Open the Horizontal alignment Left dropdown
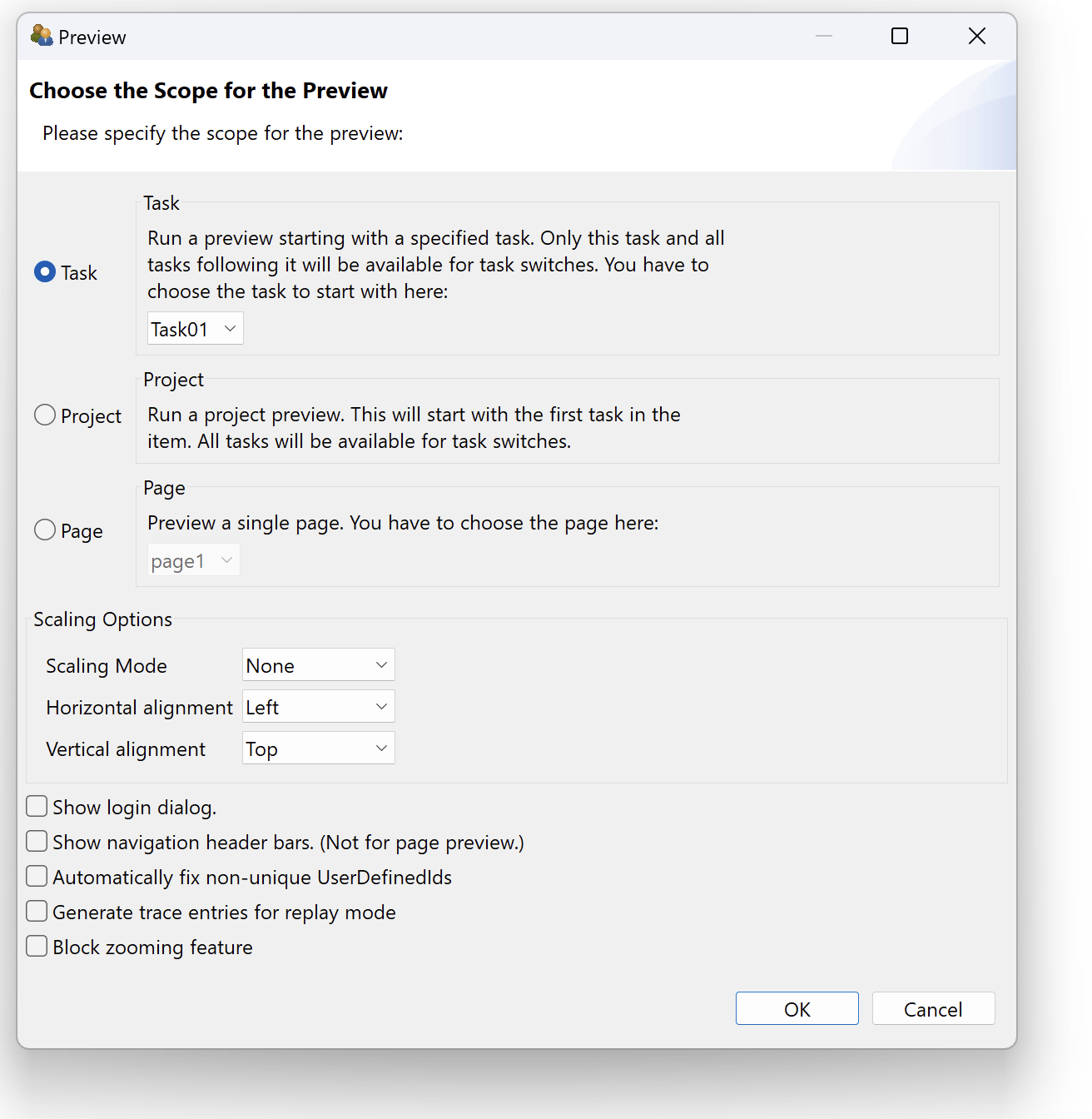The width and height of the screenshot is (1092, 1119). (x=319, y=707)
